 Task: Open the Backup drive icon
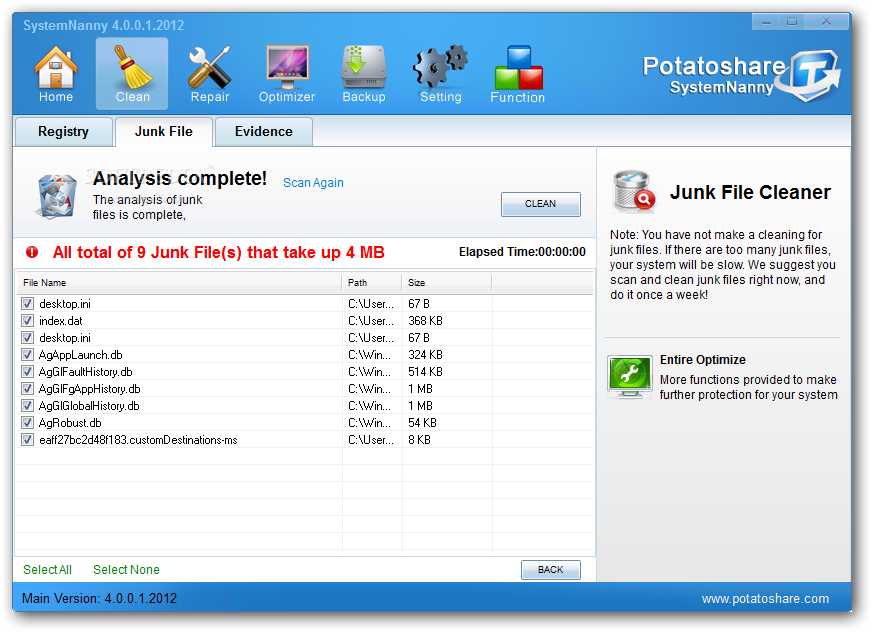coord(364,73)
